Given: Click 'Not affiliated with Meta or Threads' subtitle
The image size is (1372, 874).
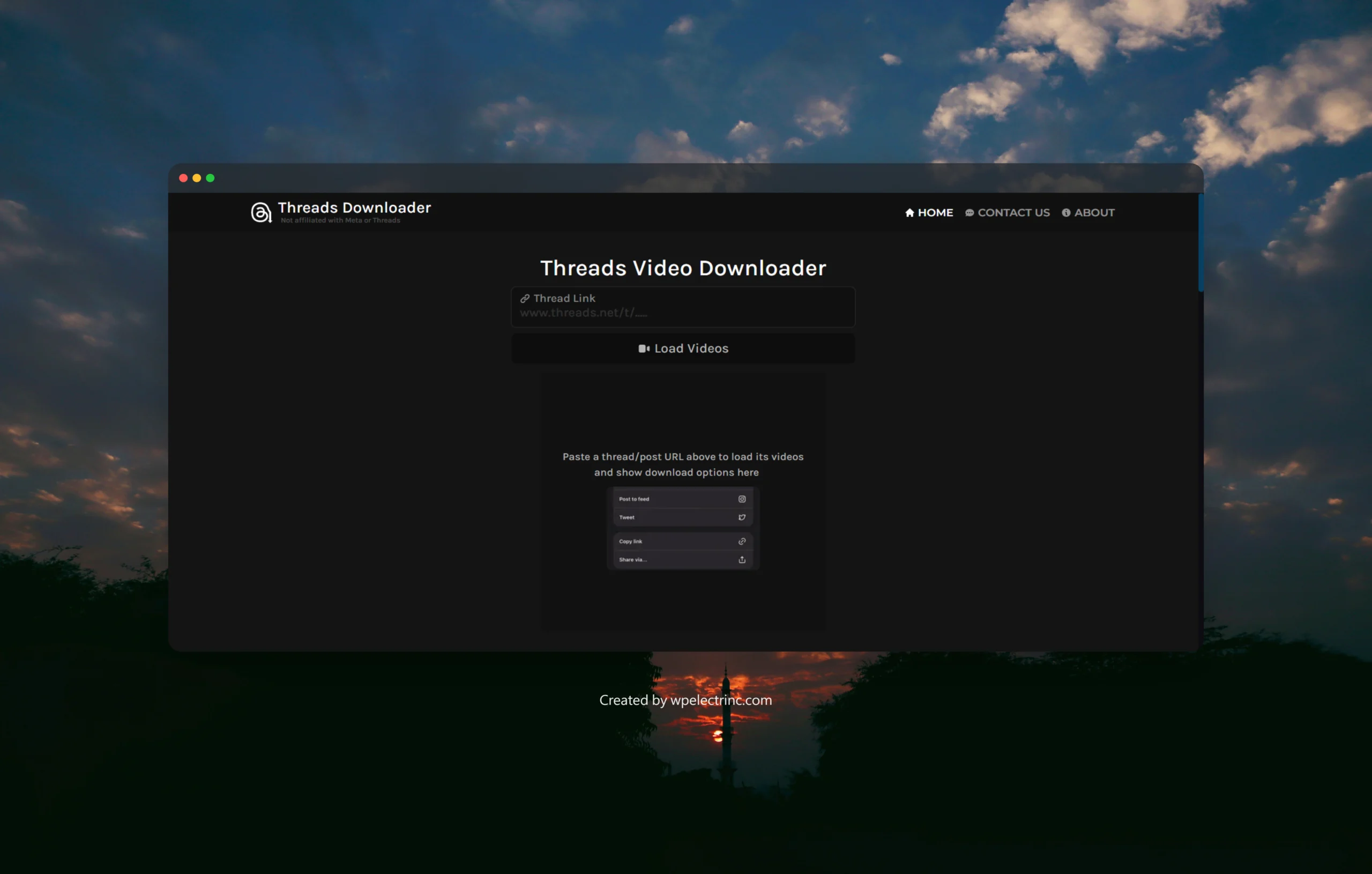Looking at the screenshot, I should [340, 220].
